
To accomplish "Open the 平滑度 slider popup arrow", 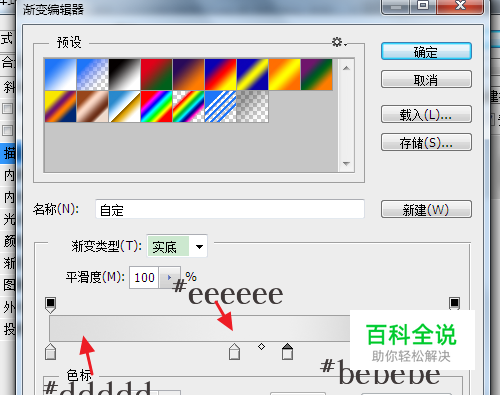I will (x=169, y=277).
